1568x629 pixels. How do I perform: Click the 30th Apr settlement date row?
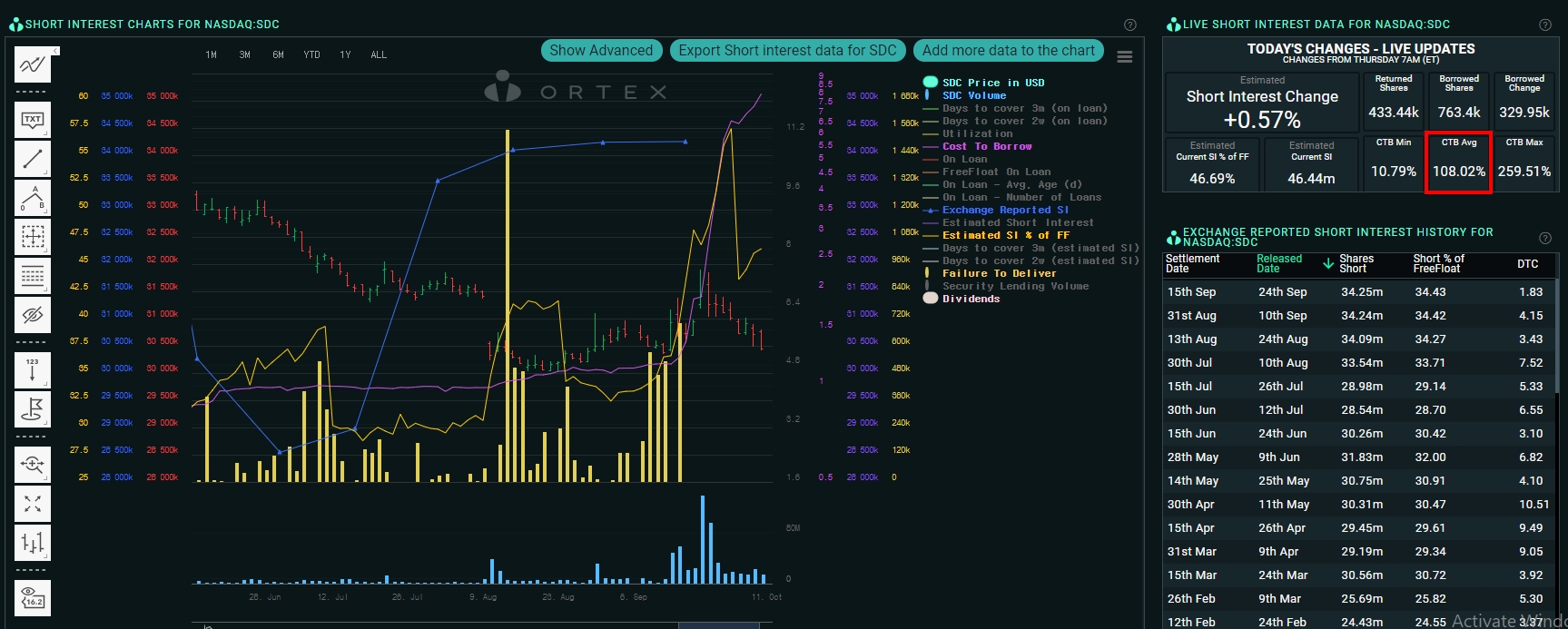pos(1359,505)
